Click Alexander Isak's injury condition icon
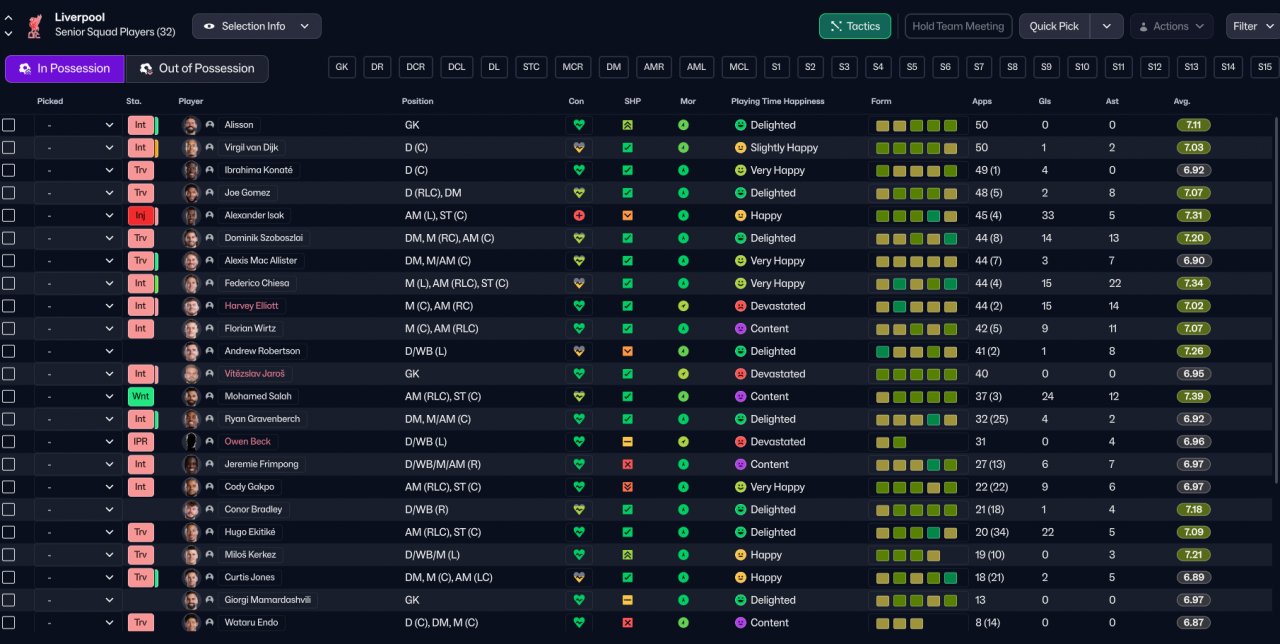 pos(578,215)
